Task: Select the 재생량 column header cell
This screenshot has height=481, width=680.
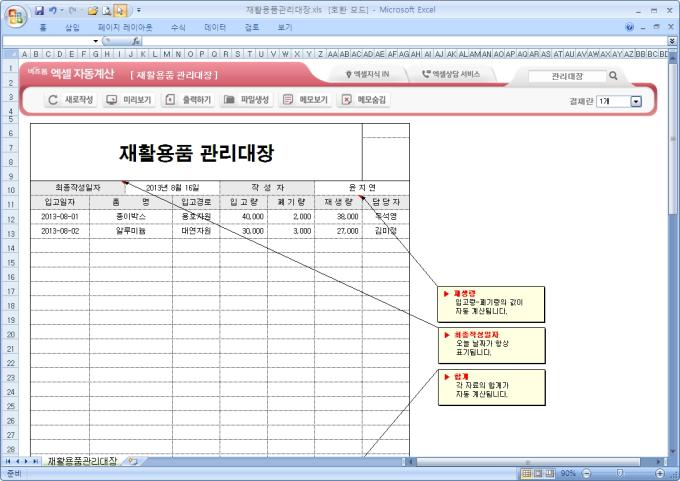Action: tap(338, 202)
